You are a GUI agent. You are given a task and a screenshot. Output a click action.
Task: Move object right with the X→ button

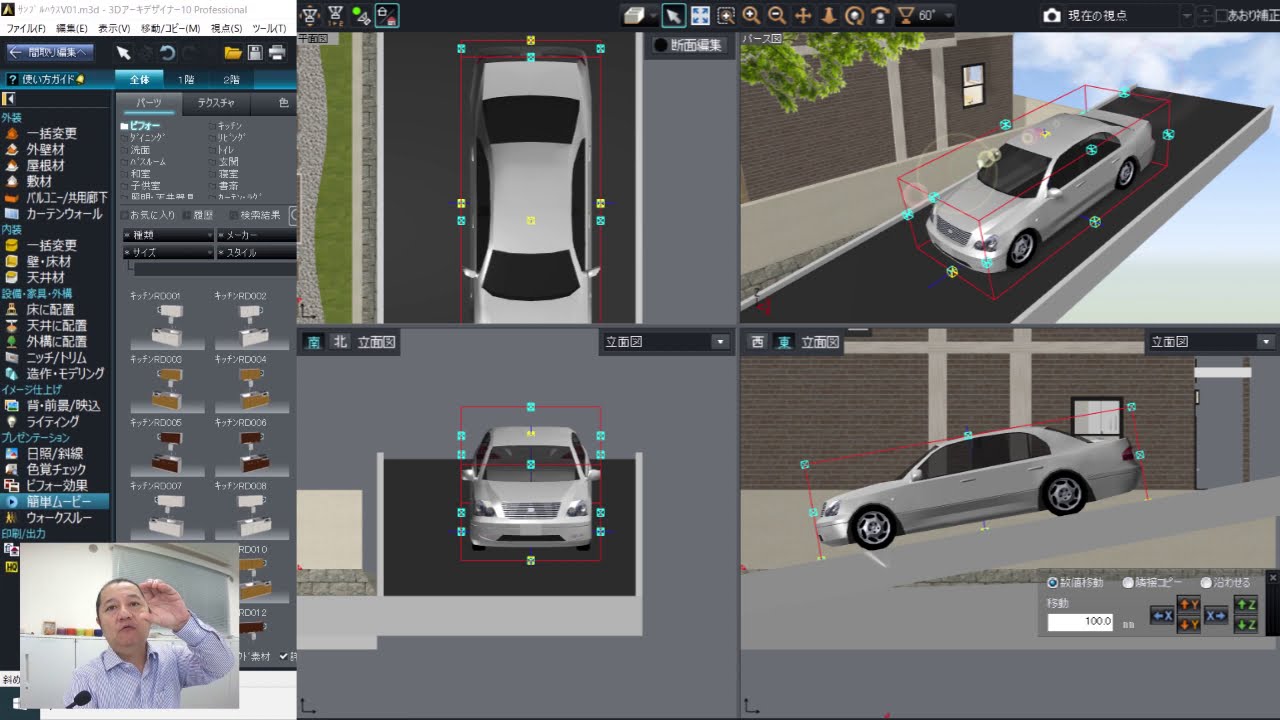click(1215, 615)
